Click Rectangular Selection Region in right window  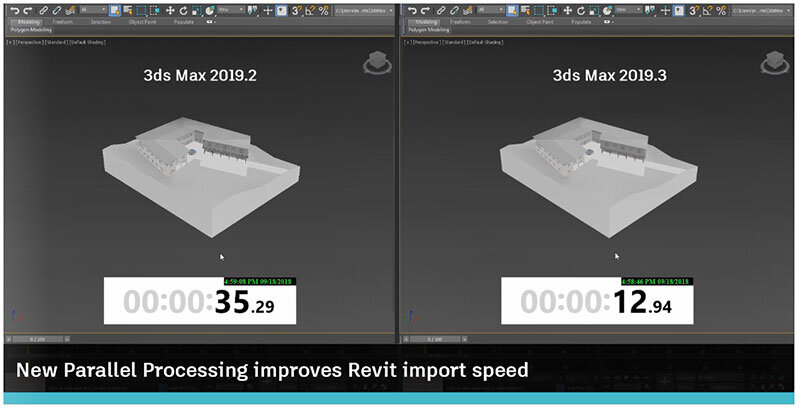(539, 11)
